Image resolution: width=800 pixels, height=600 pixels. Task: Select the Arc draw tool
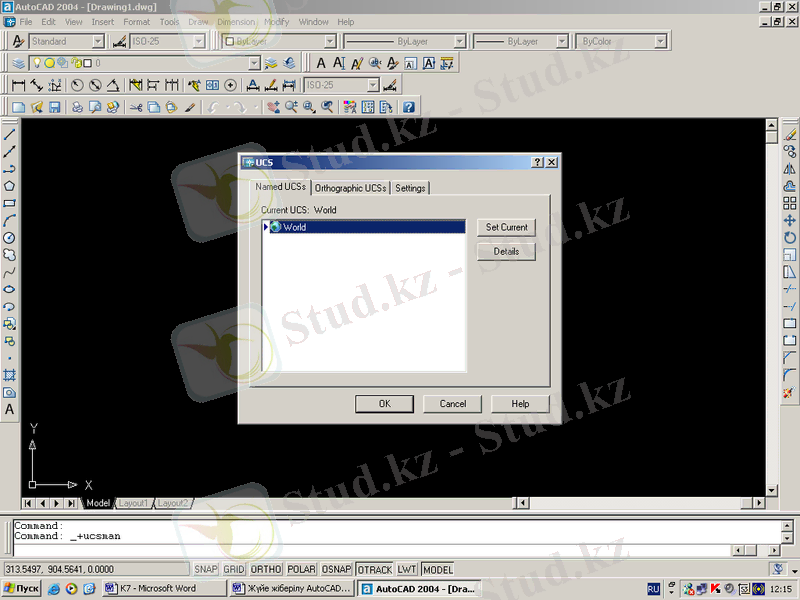point(9,220)
